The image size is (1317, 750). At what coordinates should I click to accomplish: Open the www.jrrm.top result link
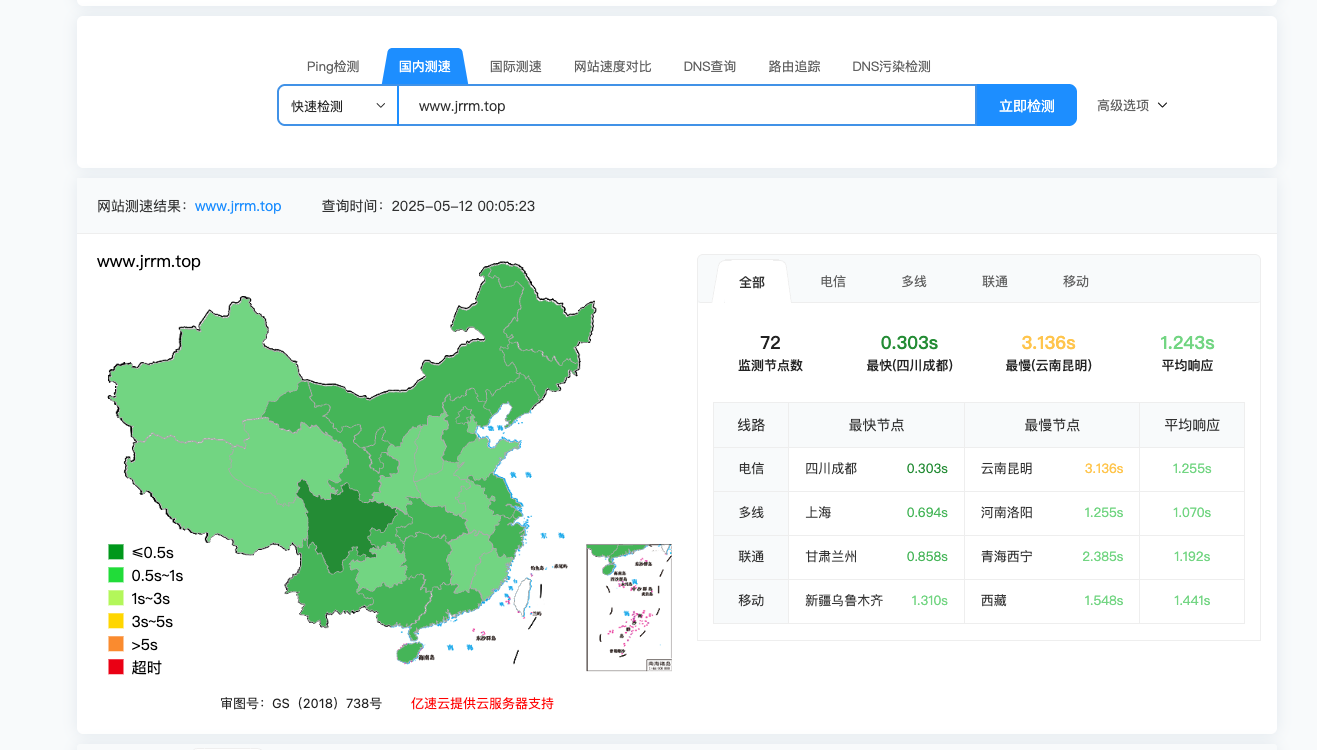point(238,206)
